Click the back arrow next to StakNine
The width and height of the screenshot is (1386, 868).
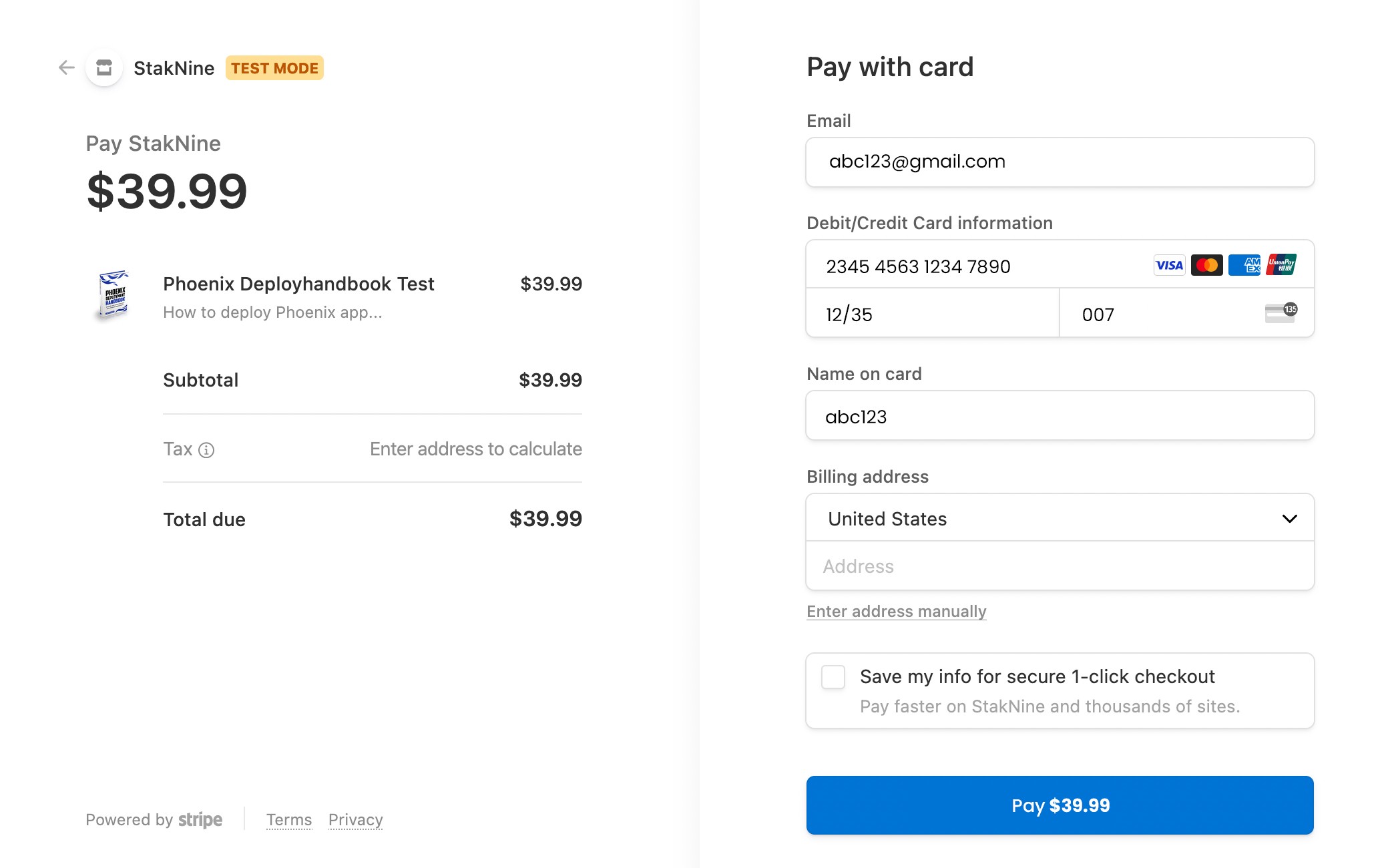[66, 67]
